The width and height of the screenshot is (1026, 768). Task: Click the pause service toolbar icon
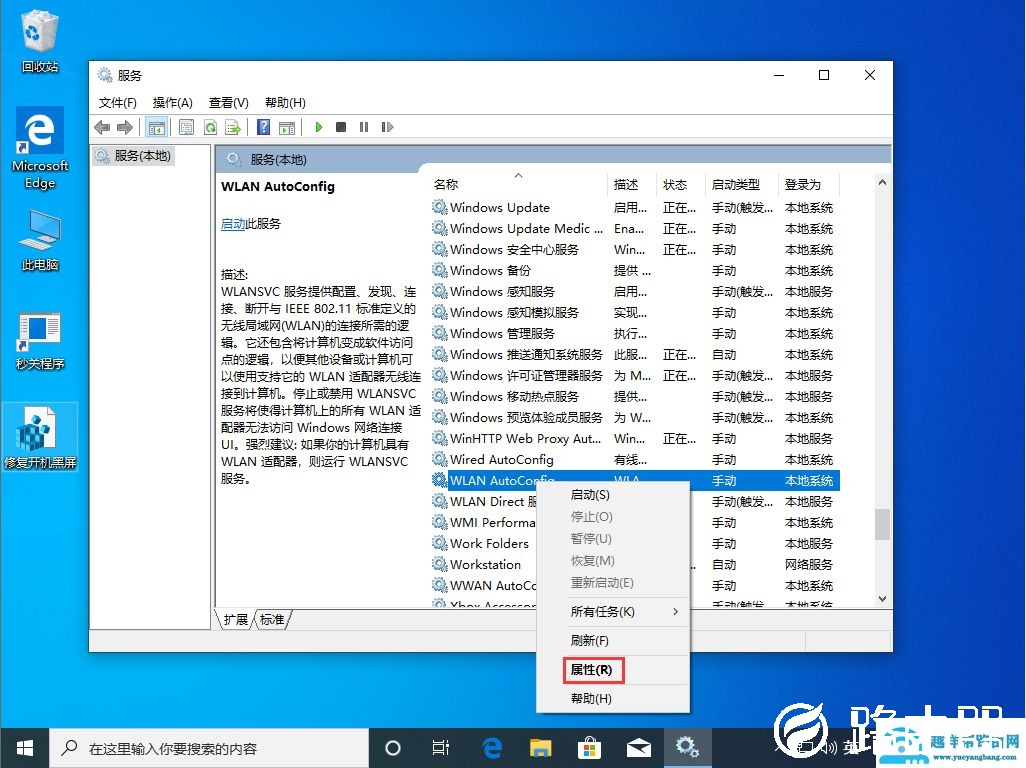364,127
